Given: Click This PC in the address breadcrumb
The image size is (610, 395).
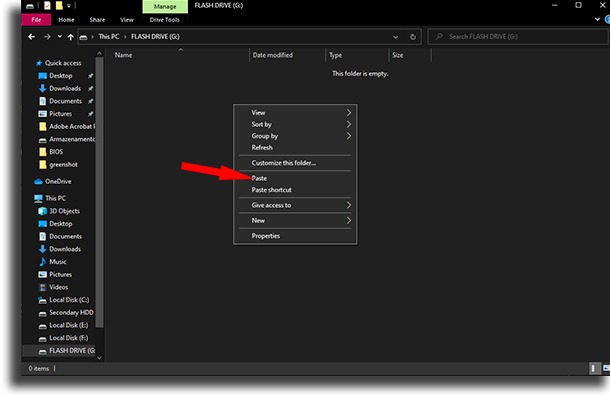Looking at the screenshot, I should (109, 37).
